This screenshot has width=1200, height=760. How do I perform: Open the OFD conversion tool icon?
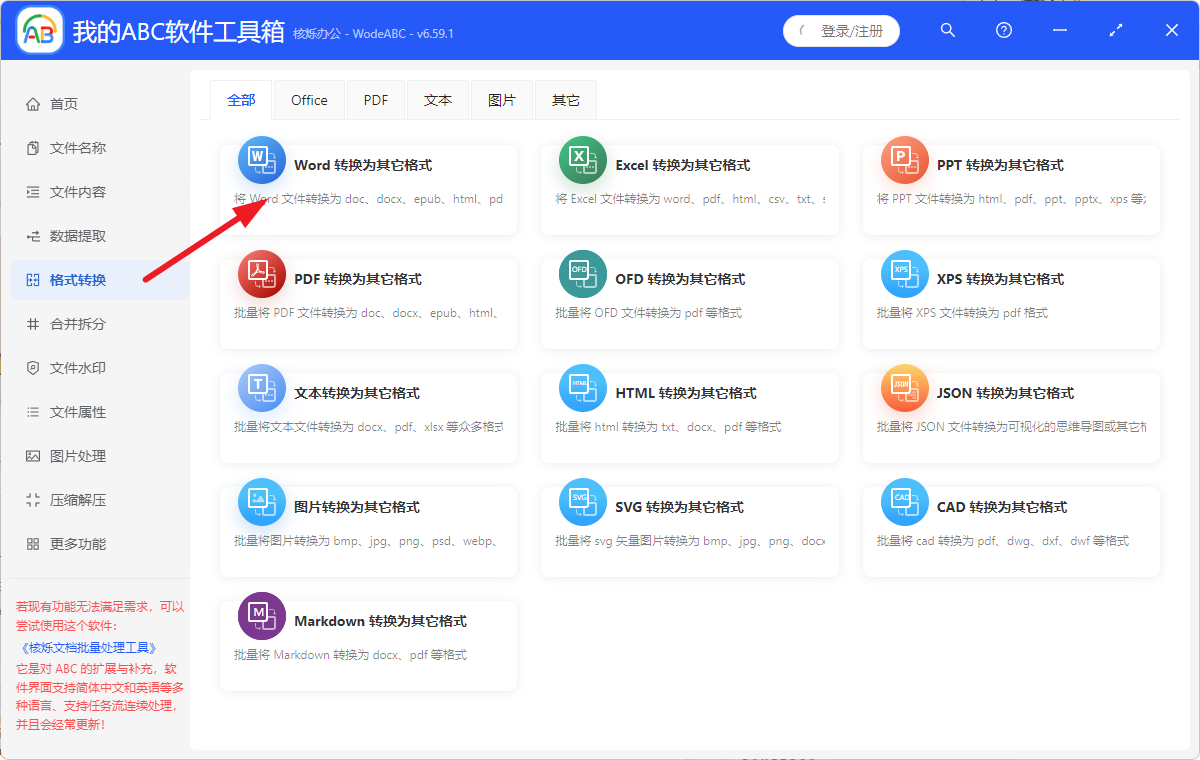583,274
